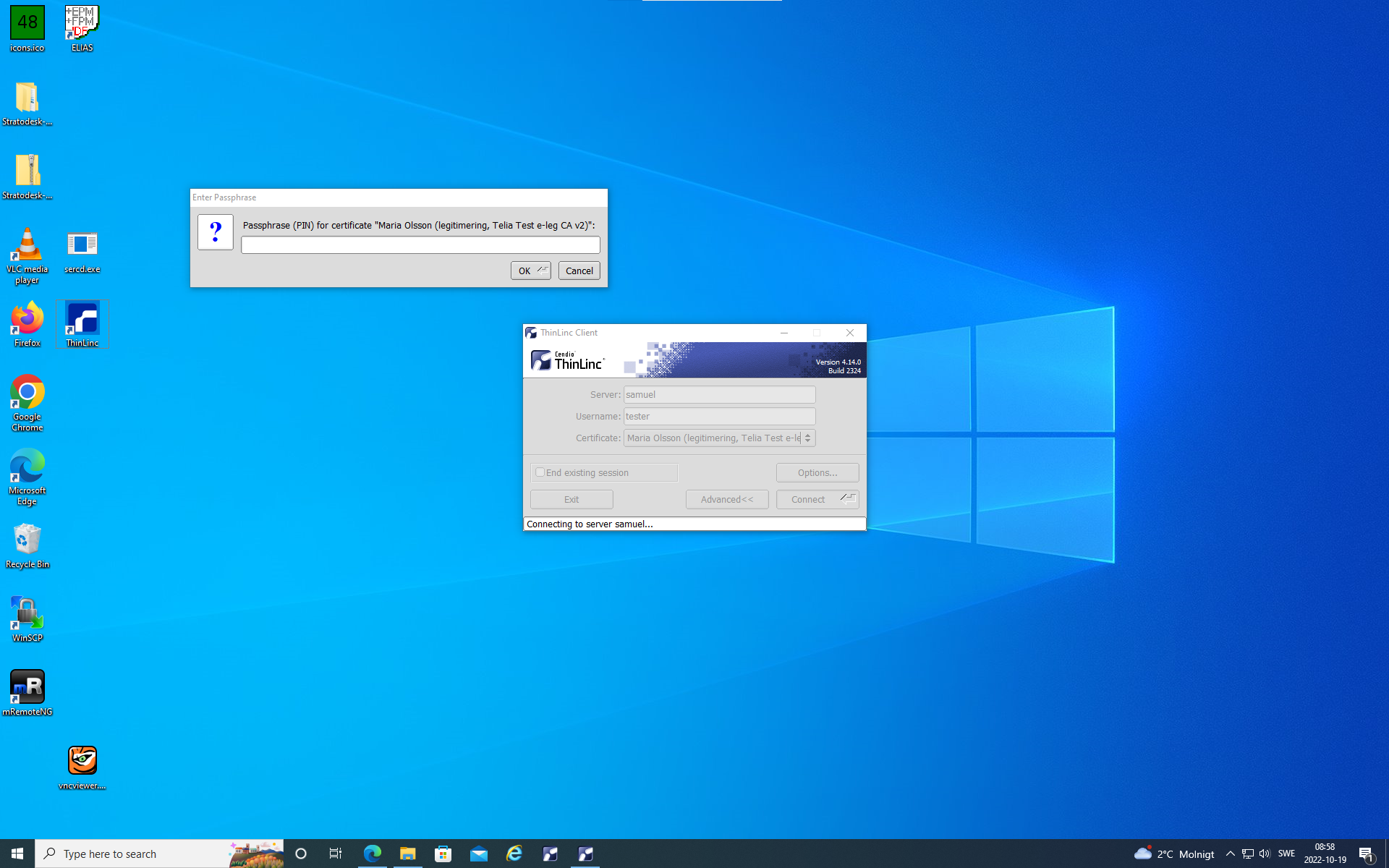Open Task View from the taskbar

pyautogui.click(x=336, y=854)
